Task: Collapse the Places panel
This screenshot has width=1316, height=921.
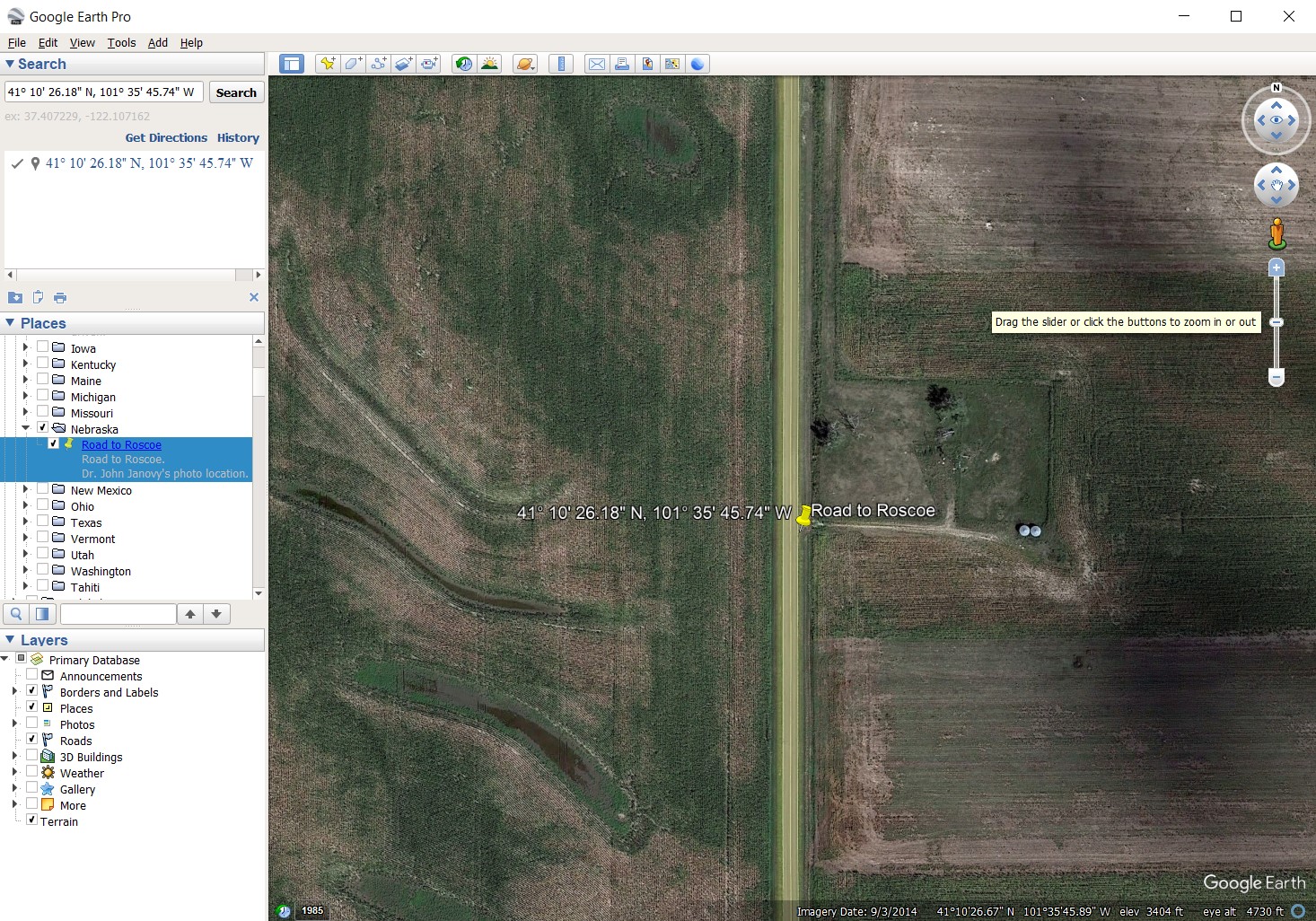Action: [x=10, y=323]
